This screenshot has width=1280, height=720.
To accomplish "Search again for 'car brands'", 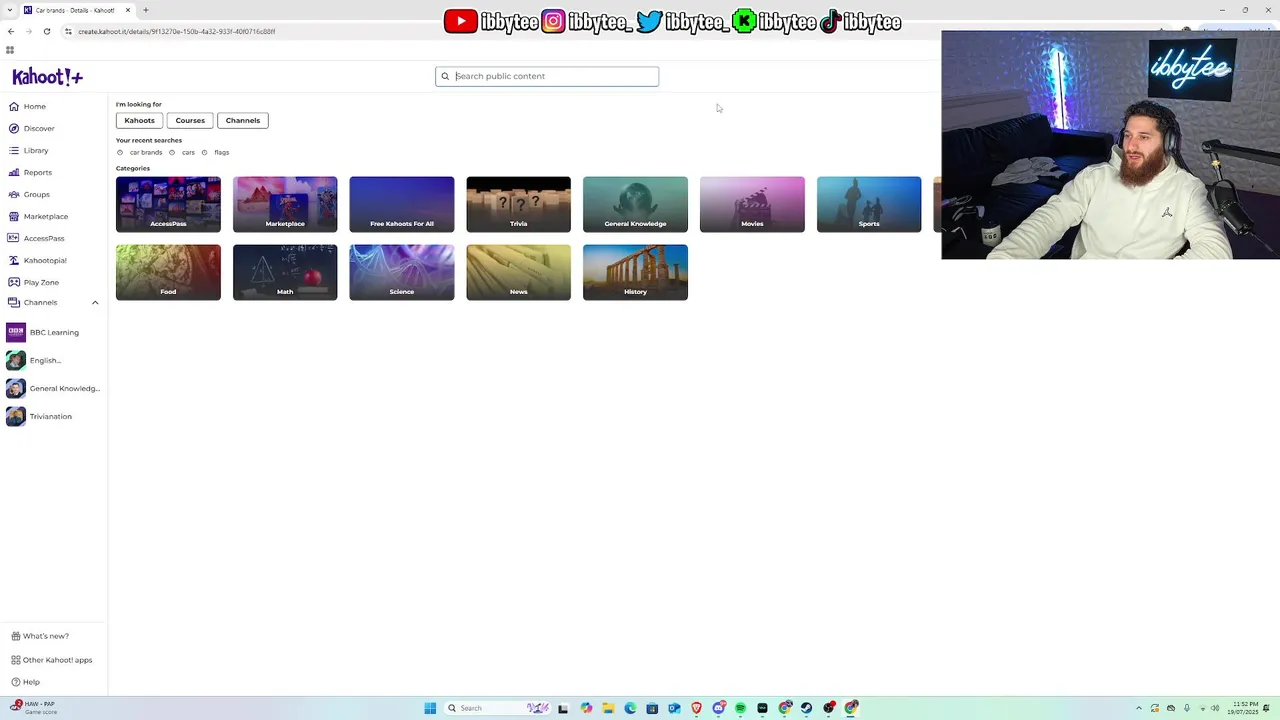I will point(145,152).
